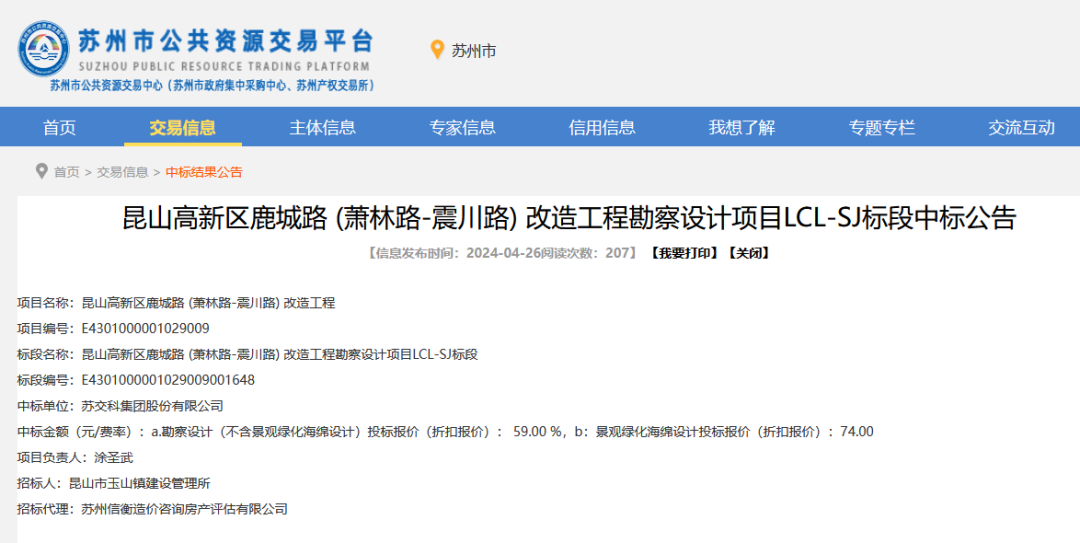Open the 信用信息 navigation item
This screenshot has height=543, width=1080.
tap(602, 127)
